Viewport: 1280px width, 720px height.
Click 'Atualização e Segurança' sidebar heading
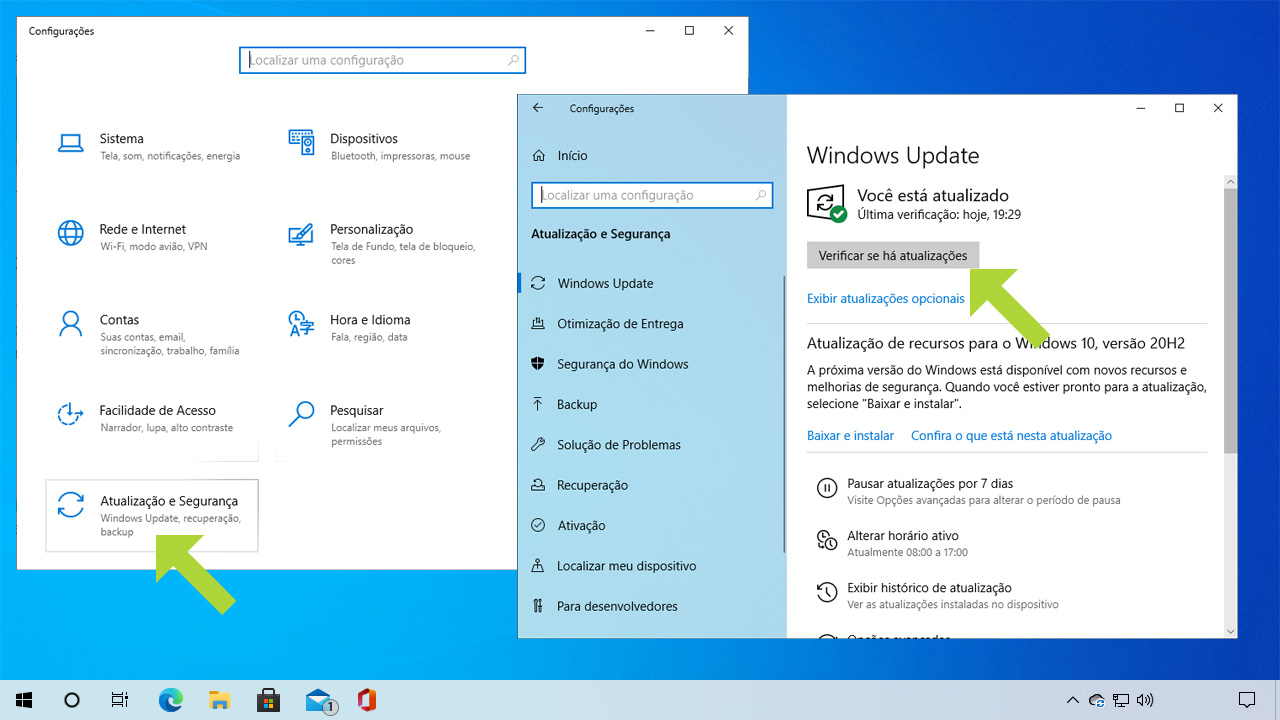tap(601, 234)
